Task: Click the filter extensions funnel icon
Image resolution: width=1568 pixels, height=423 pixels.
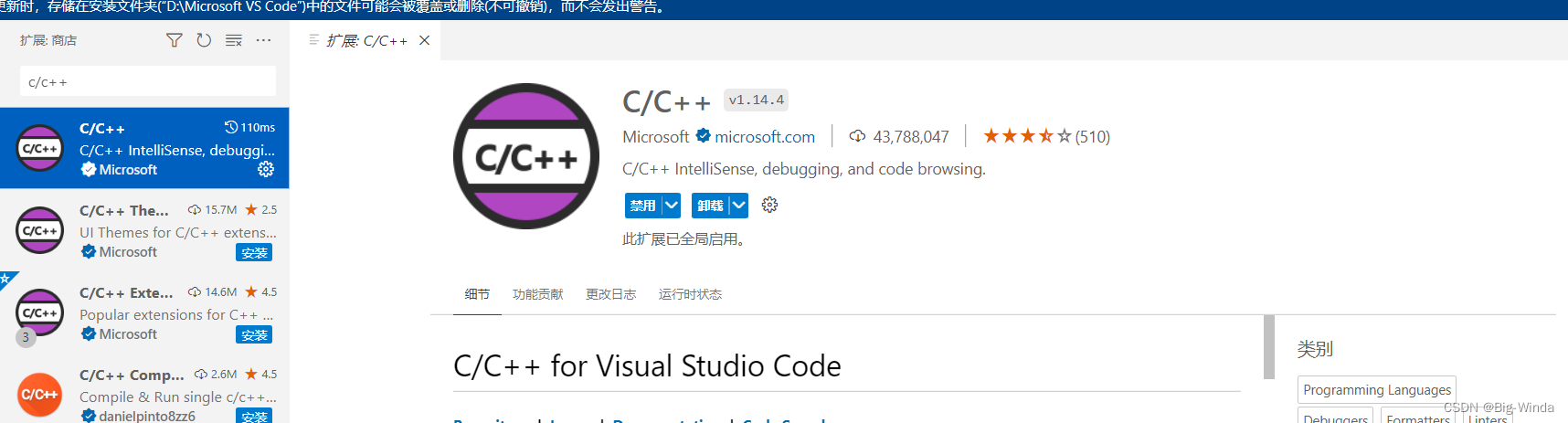Action: [x=174, y=40]
